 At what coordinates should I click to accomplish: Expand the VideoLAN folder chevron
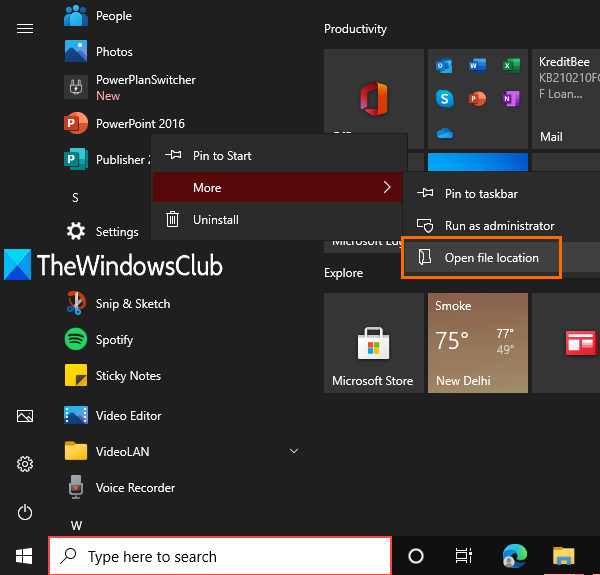click(x=293, y=452)
